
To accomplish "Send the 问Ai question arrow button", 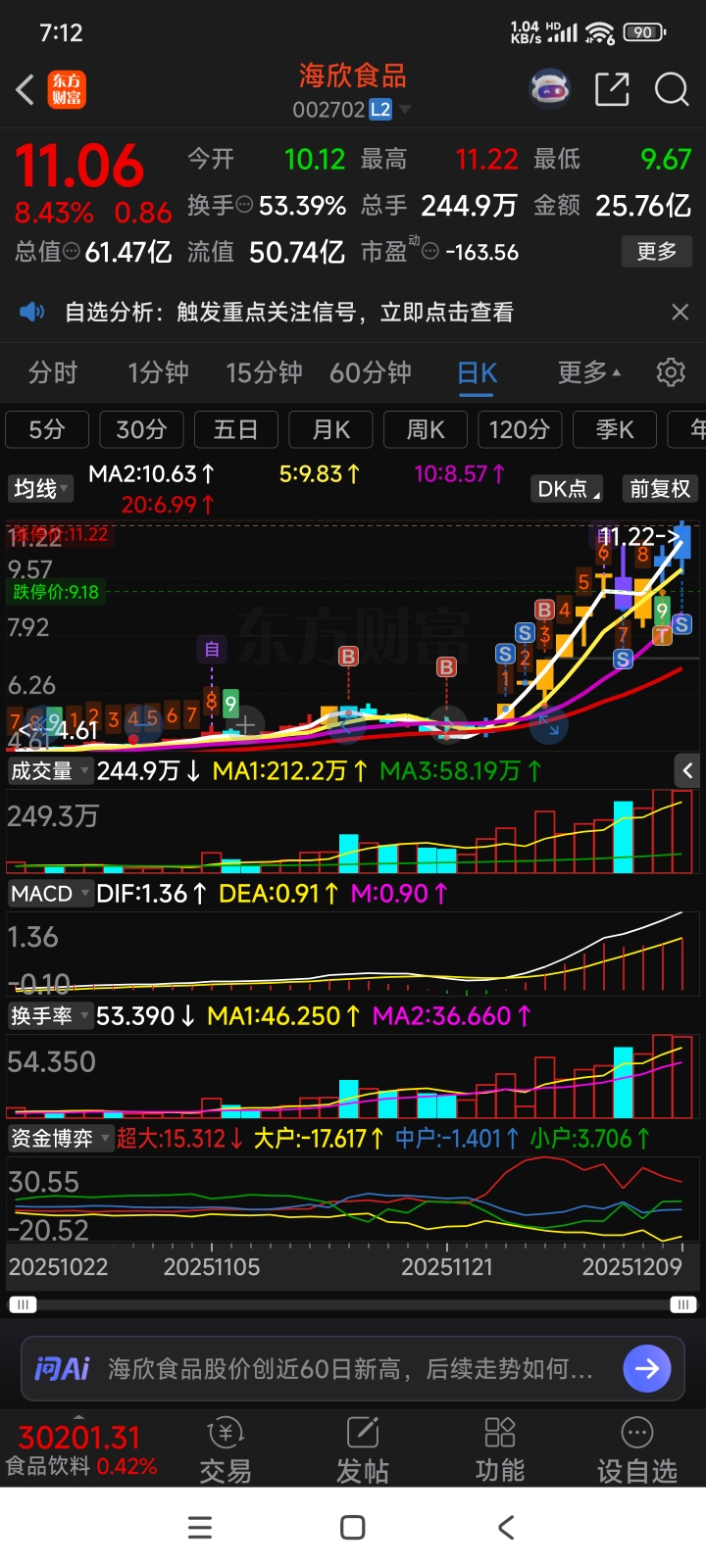I will coord(647,1368).
